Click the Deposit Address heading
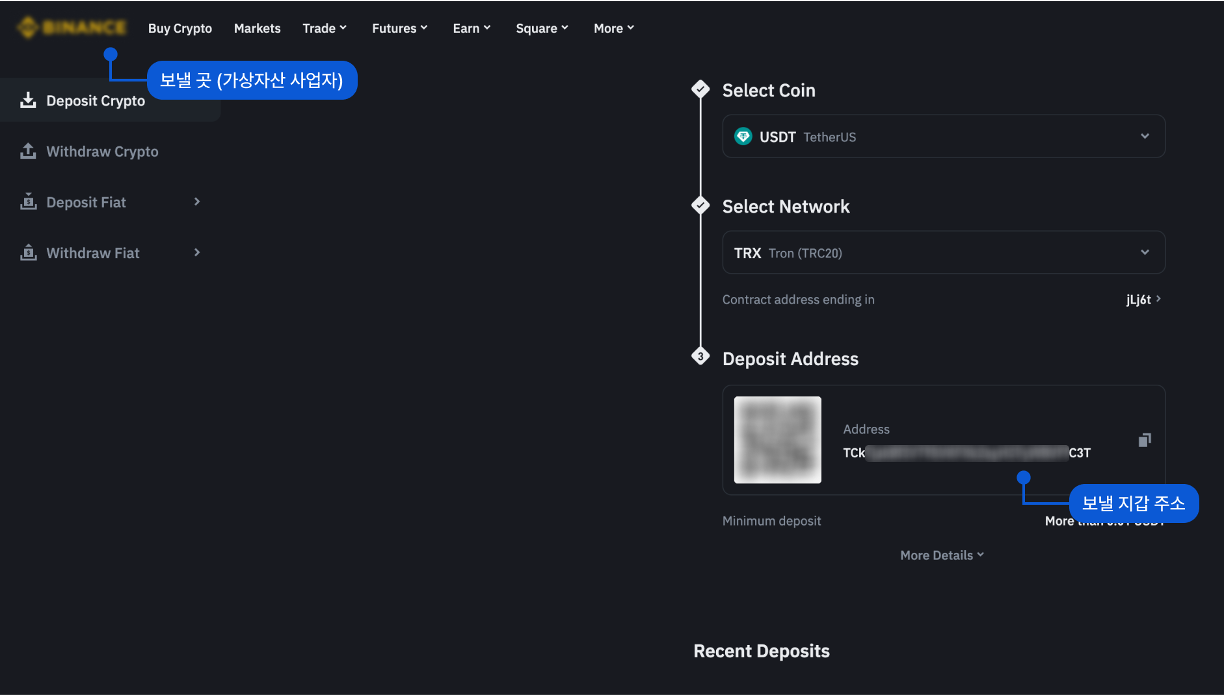 click(790, 358)
